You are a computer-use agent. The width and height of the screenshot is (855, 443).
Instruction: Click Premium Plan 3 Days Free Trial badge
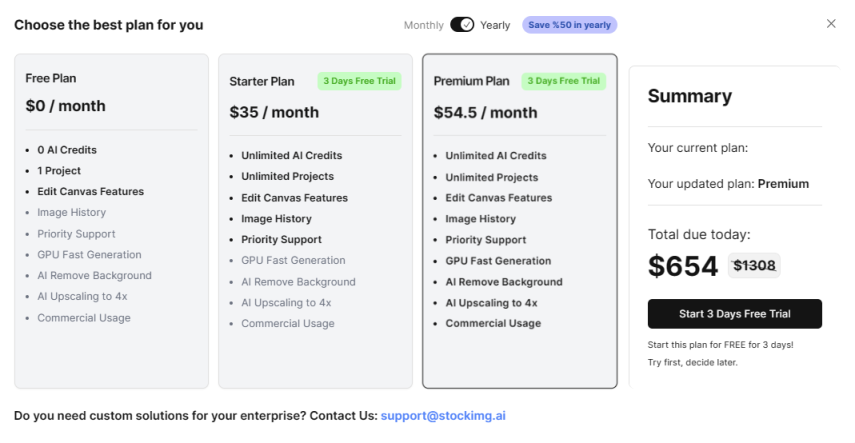563,81
